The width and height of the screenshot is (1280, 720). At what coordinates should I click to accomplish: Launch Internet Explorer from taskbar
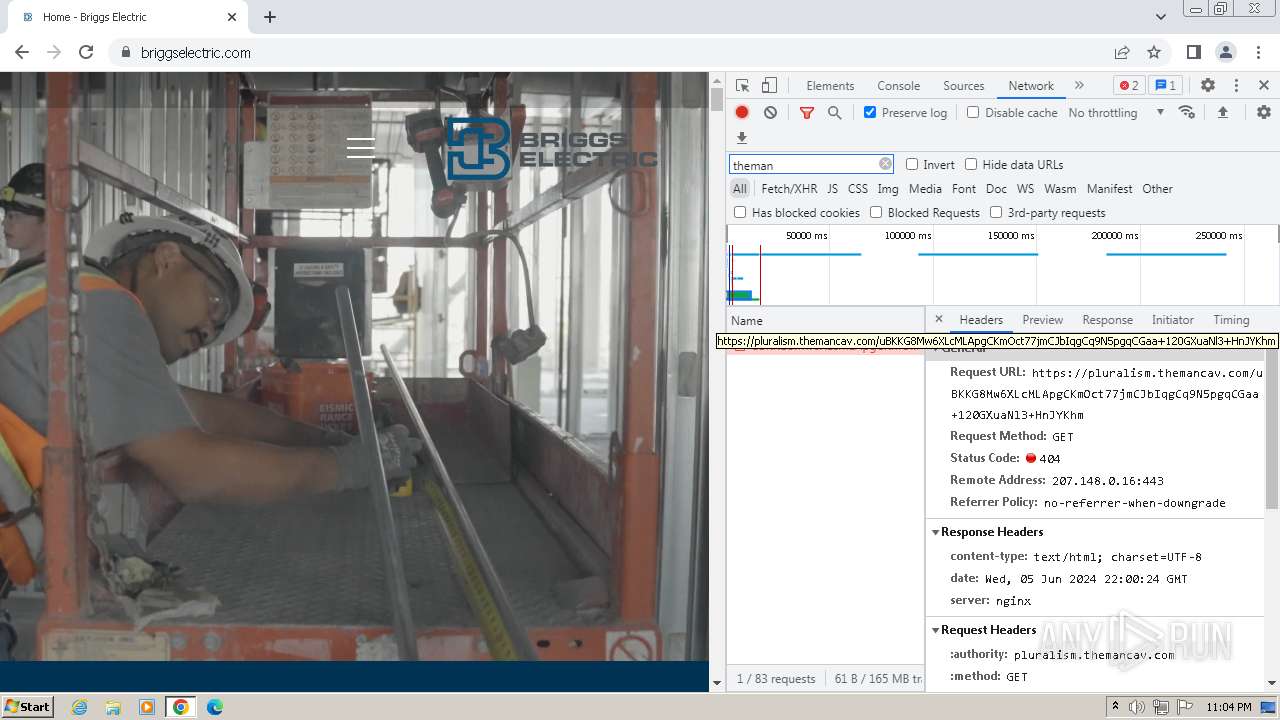80,707
